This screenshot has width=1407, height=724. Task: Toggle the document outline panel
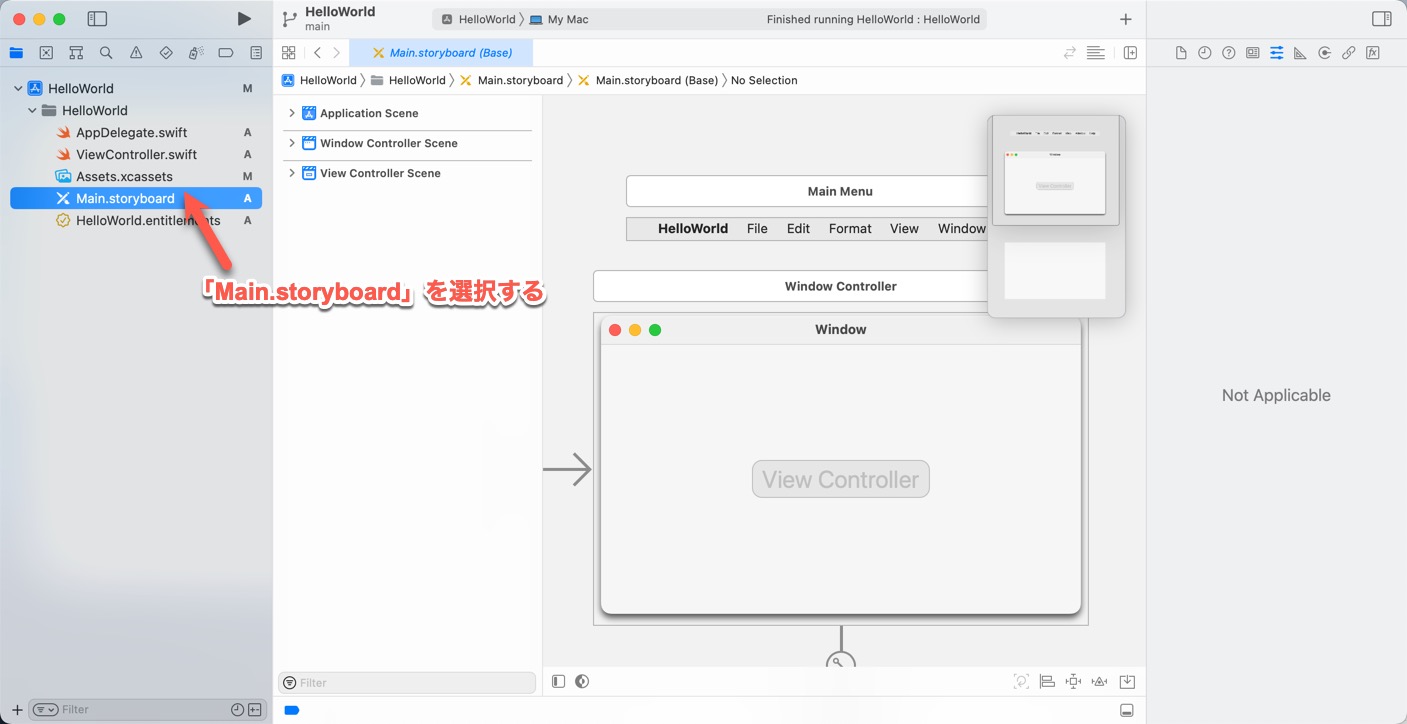click(x=558, y=681)
